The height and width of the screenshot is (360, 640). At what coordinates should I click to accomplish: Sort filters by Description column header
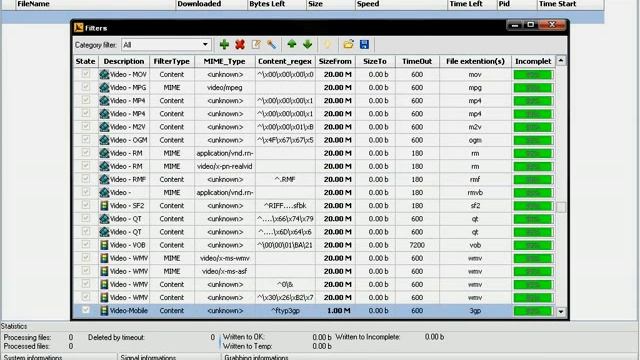pos(124,61)
